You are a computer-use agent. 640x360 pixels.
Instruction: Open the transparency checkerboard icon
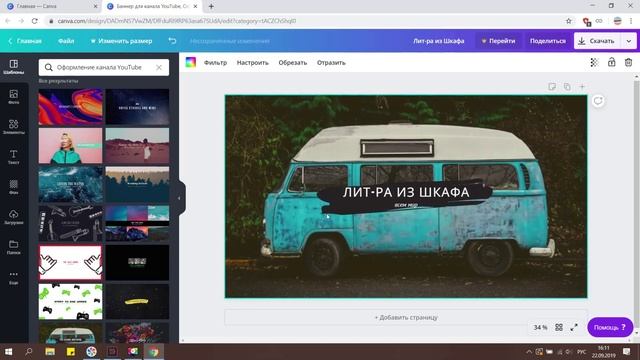[x=594, y=62]
